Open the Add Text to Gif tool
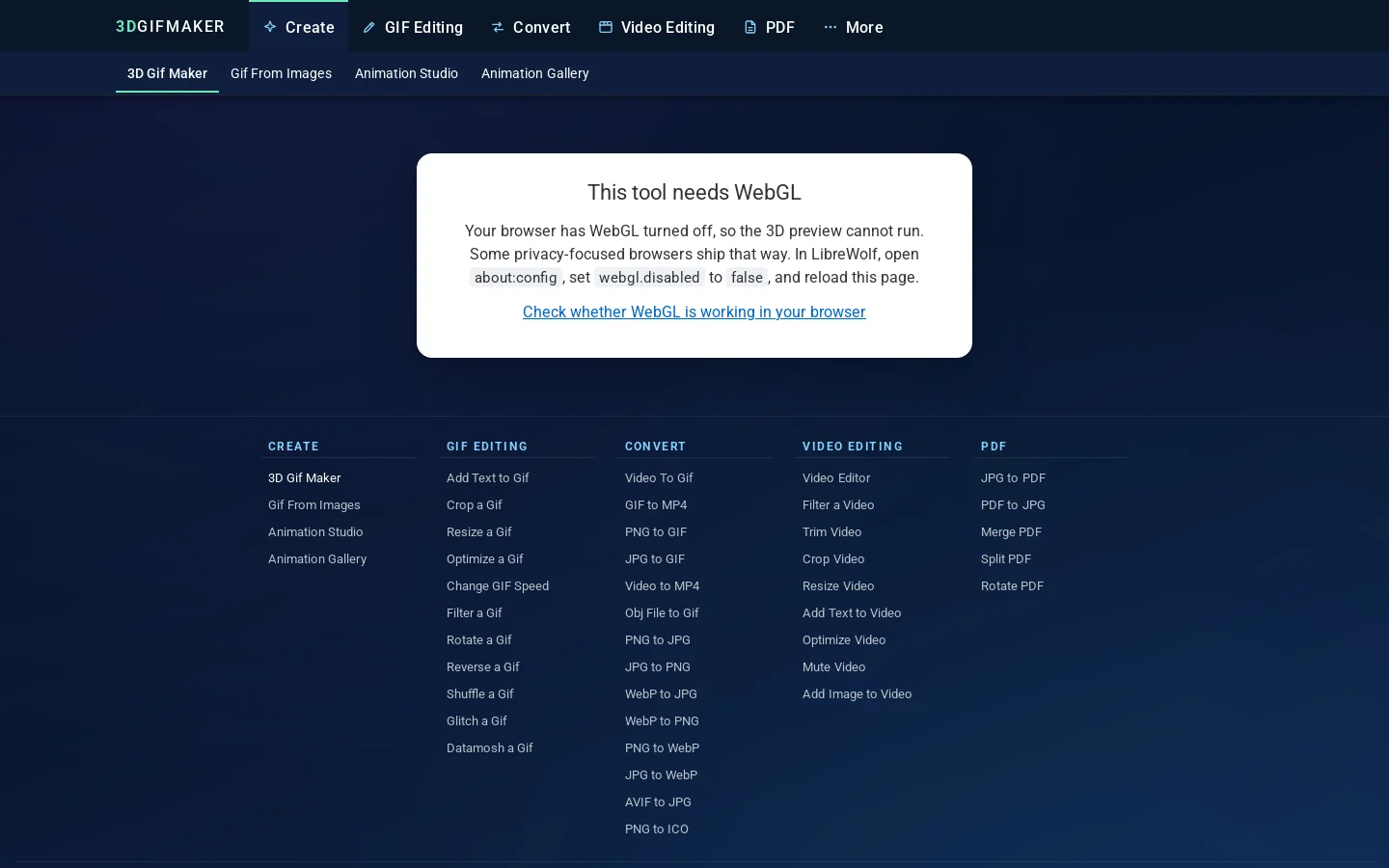 (488, 477)
